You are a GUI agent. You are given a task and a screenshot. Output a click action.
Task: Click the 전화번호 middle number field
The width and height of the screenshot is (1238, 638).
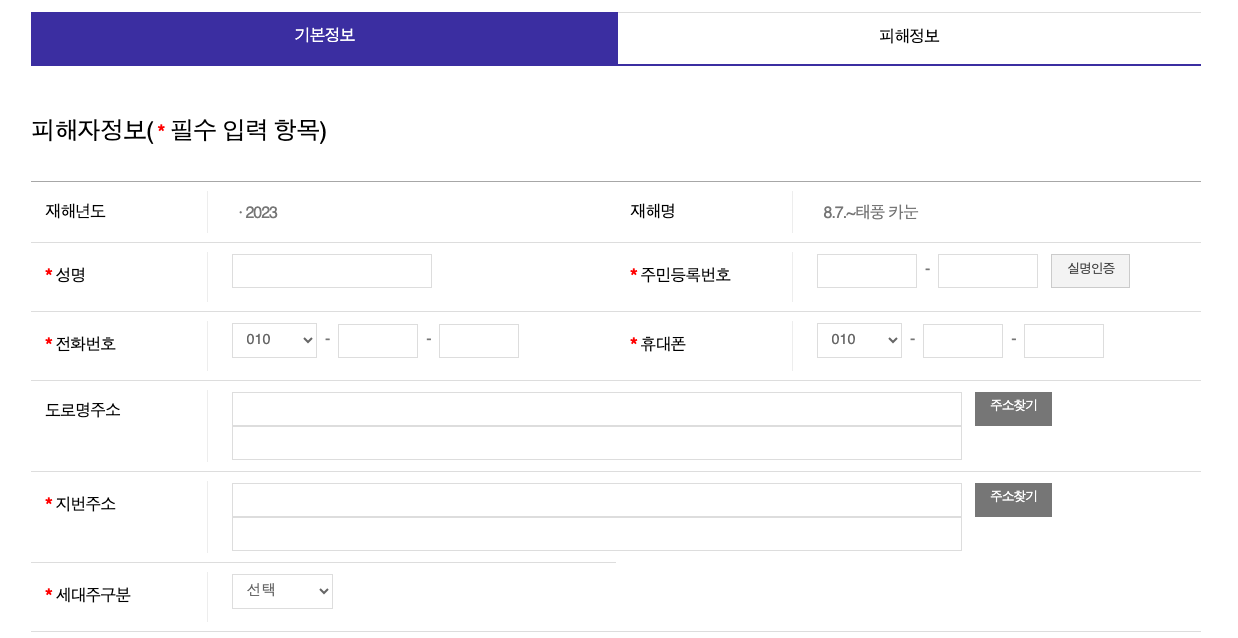378,341
